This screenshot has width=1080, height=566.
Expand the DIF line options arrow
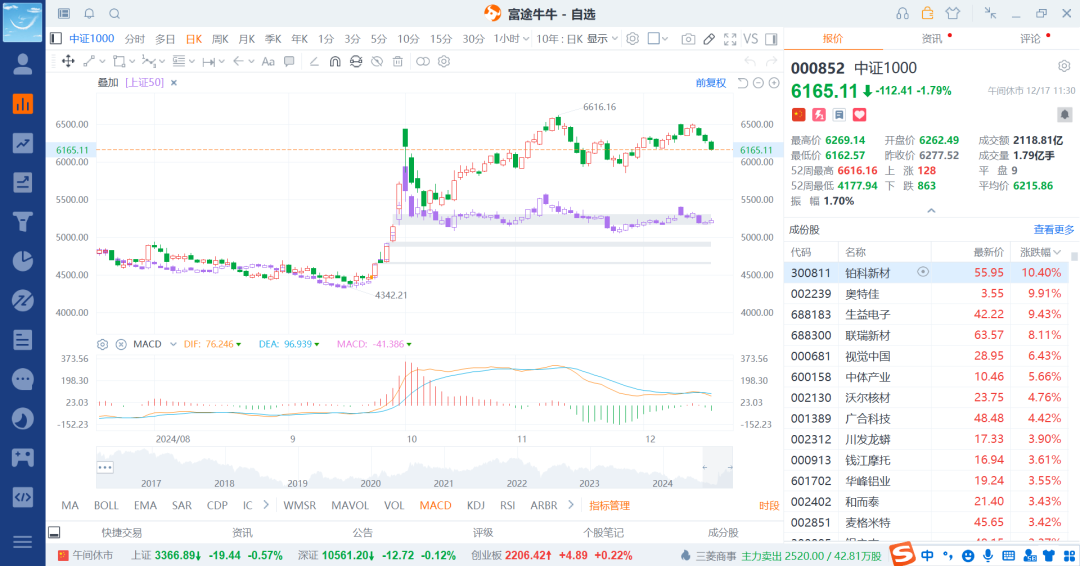(239, 344)
